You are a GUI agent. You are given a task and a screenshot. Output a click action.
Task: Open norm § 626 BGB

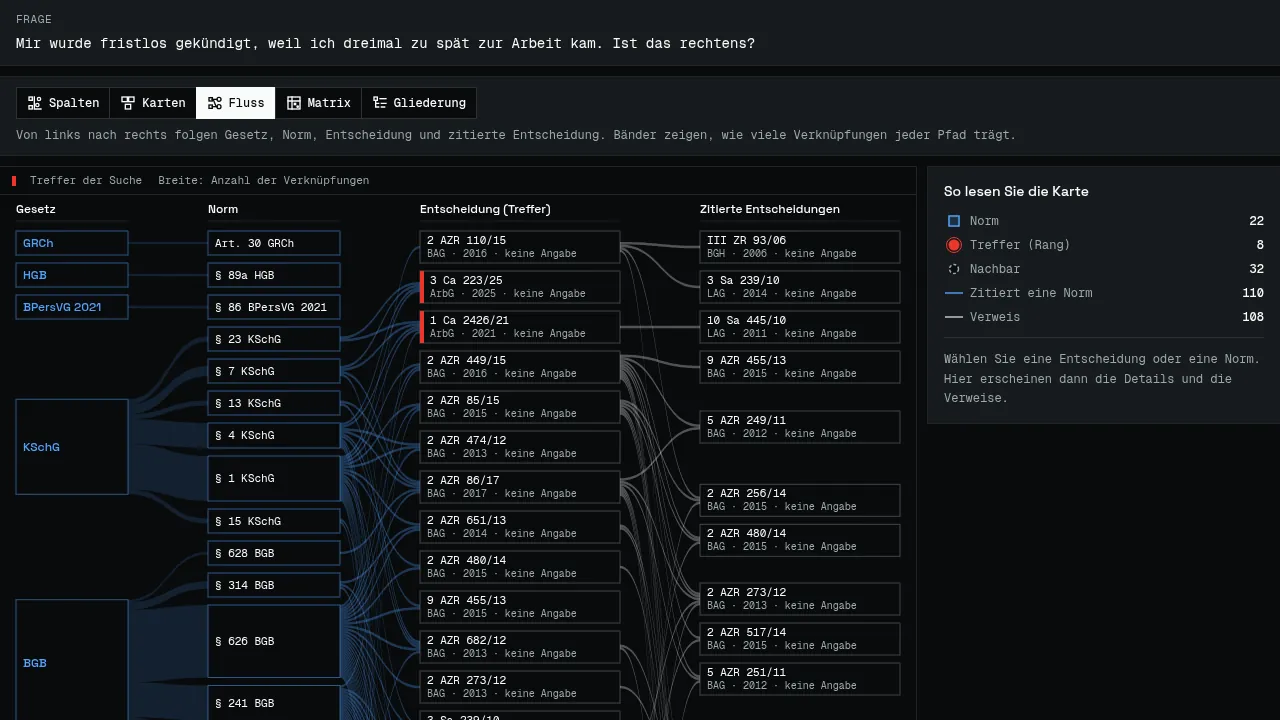[274, 641]
